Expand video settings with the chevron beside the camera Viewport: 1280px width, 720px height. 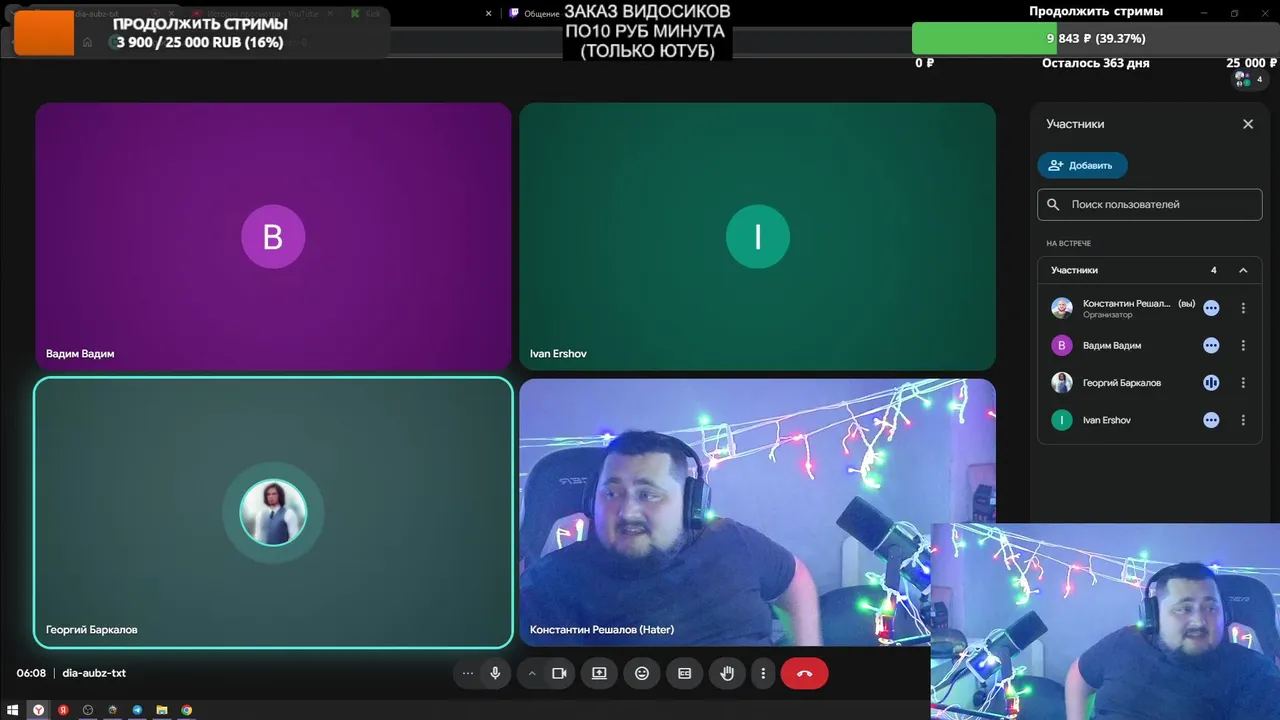532,673
